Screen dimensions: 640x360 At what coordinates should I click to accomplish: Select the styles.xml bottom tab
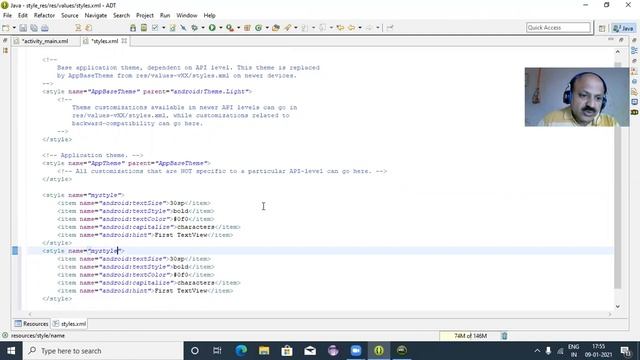[69, 324]
